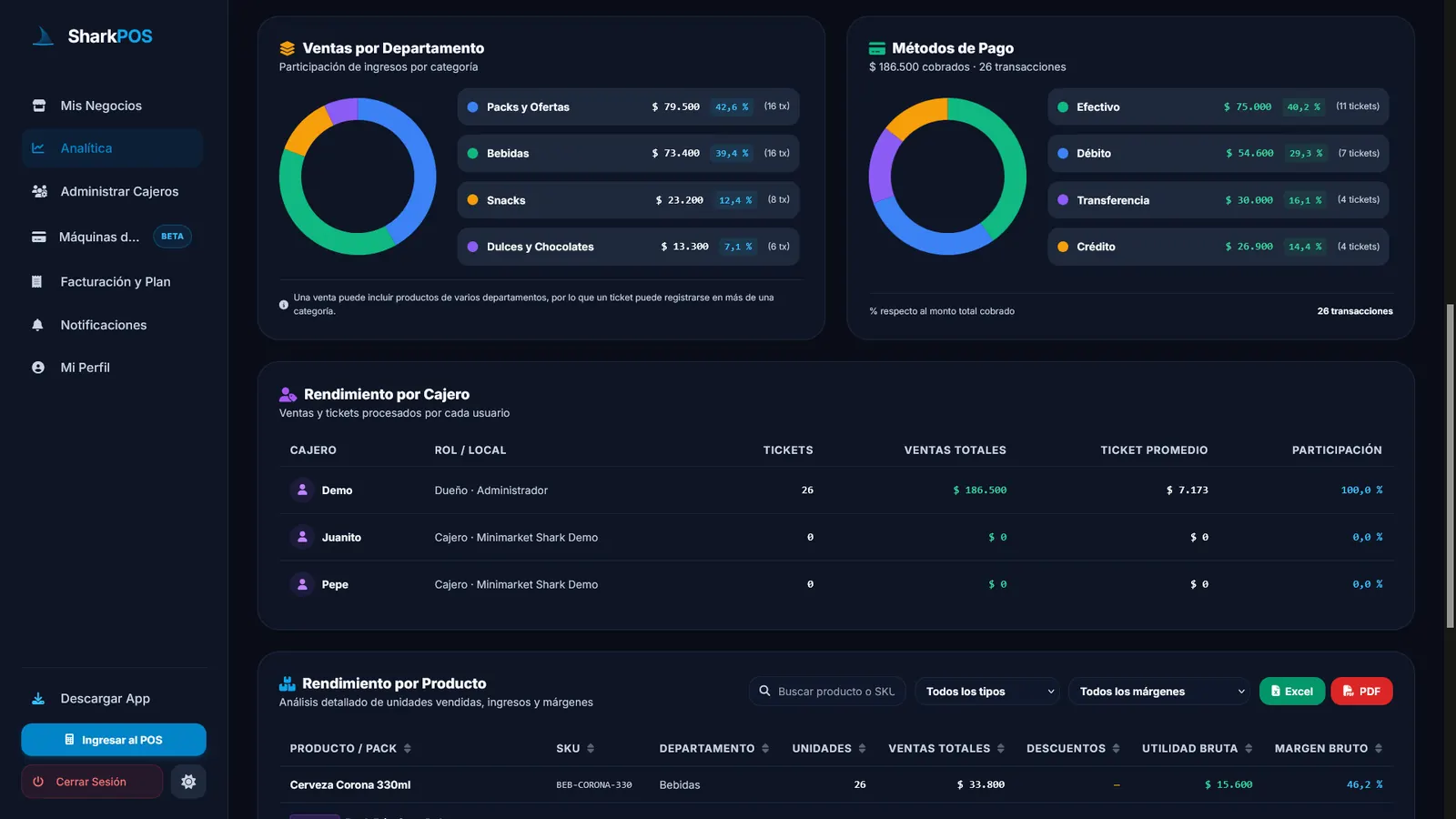Sort by SKU column arrows
This screenshot has height=819, width=1456.
tap(591, 748)
